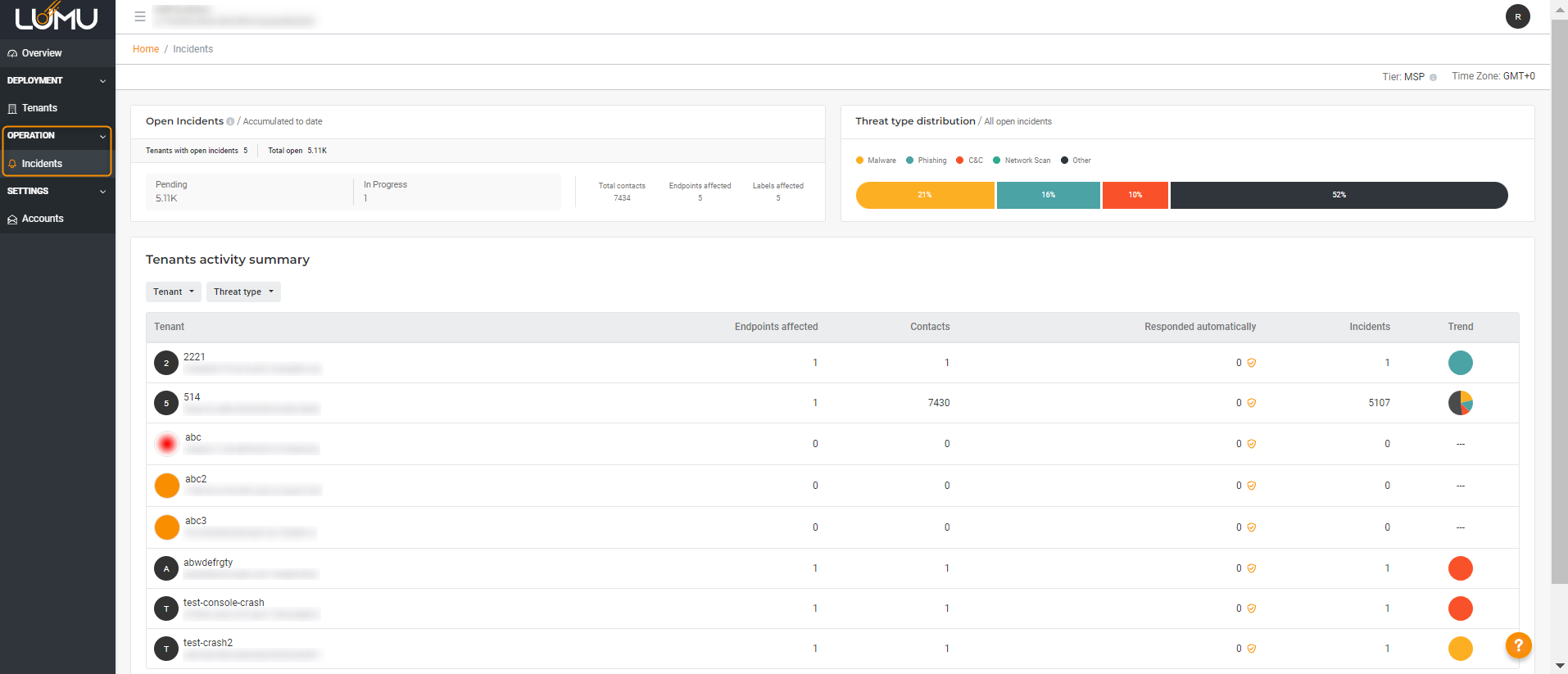Click the 514 tenant trend pie chart
The height and width of the screenshot is (674, 1568).
point(1460,403)
